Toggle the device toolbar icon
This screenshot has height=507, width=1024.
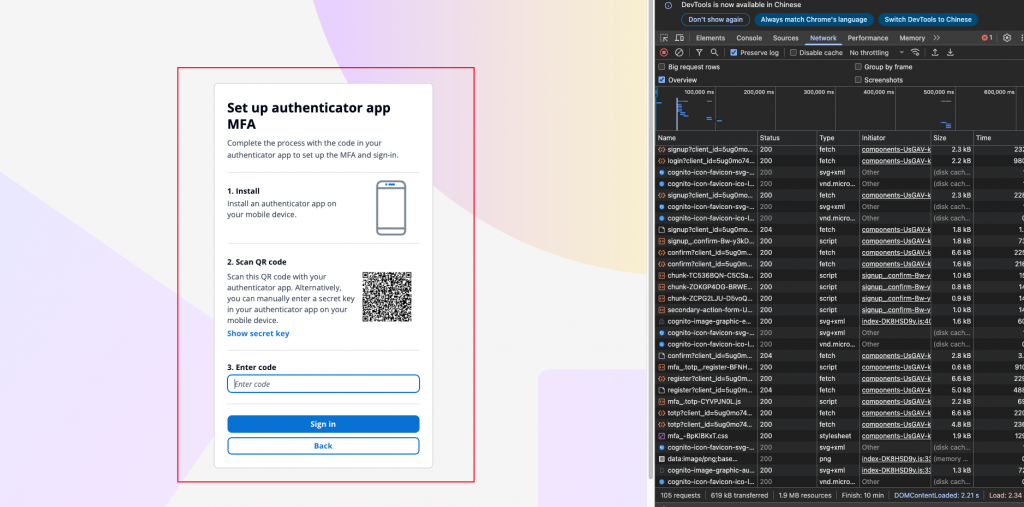coord(679,38)
